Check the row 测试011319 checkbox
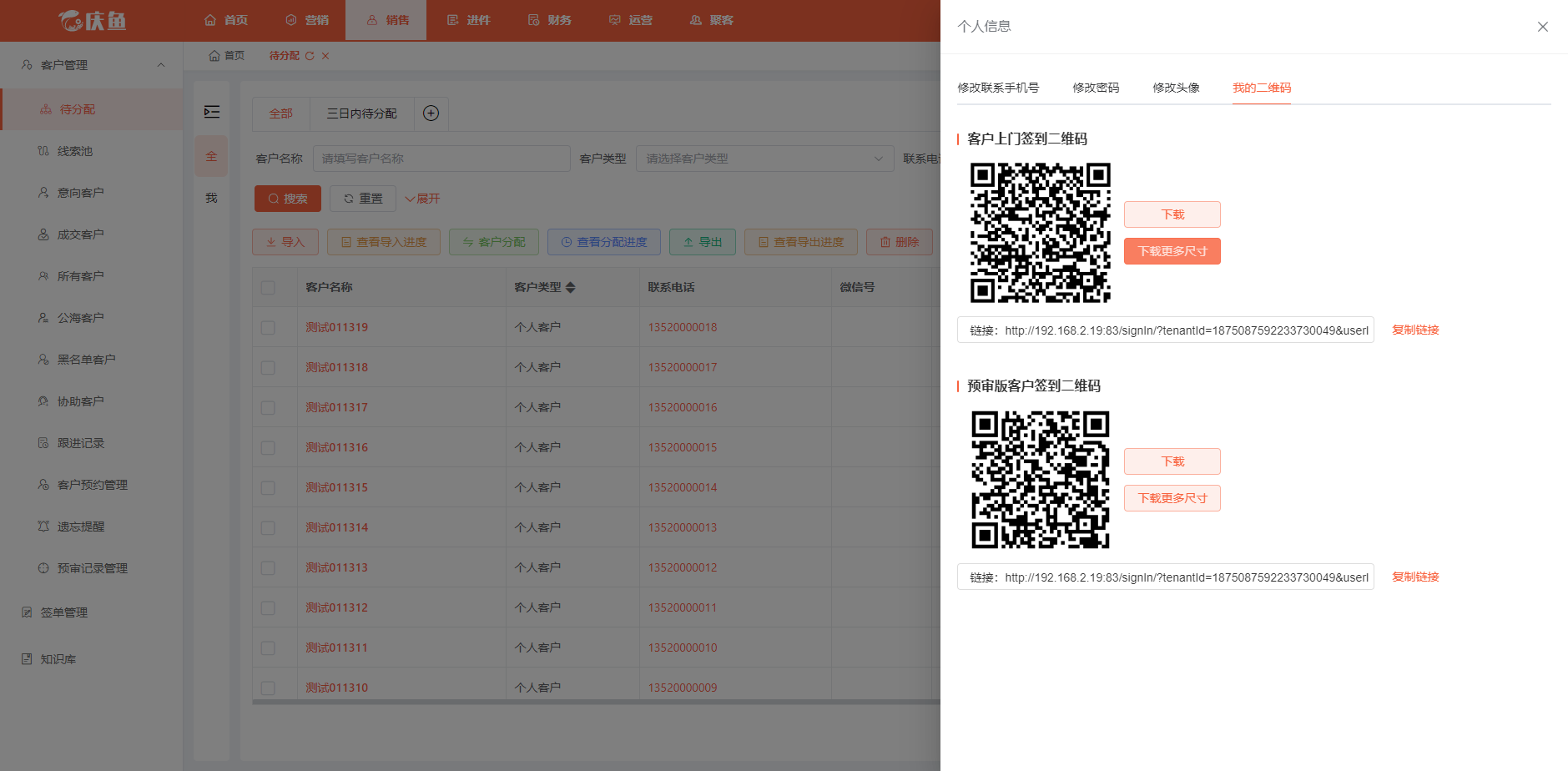Screen dimensions: 1568x771 coord(268,327)
